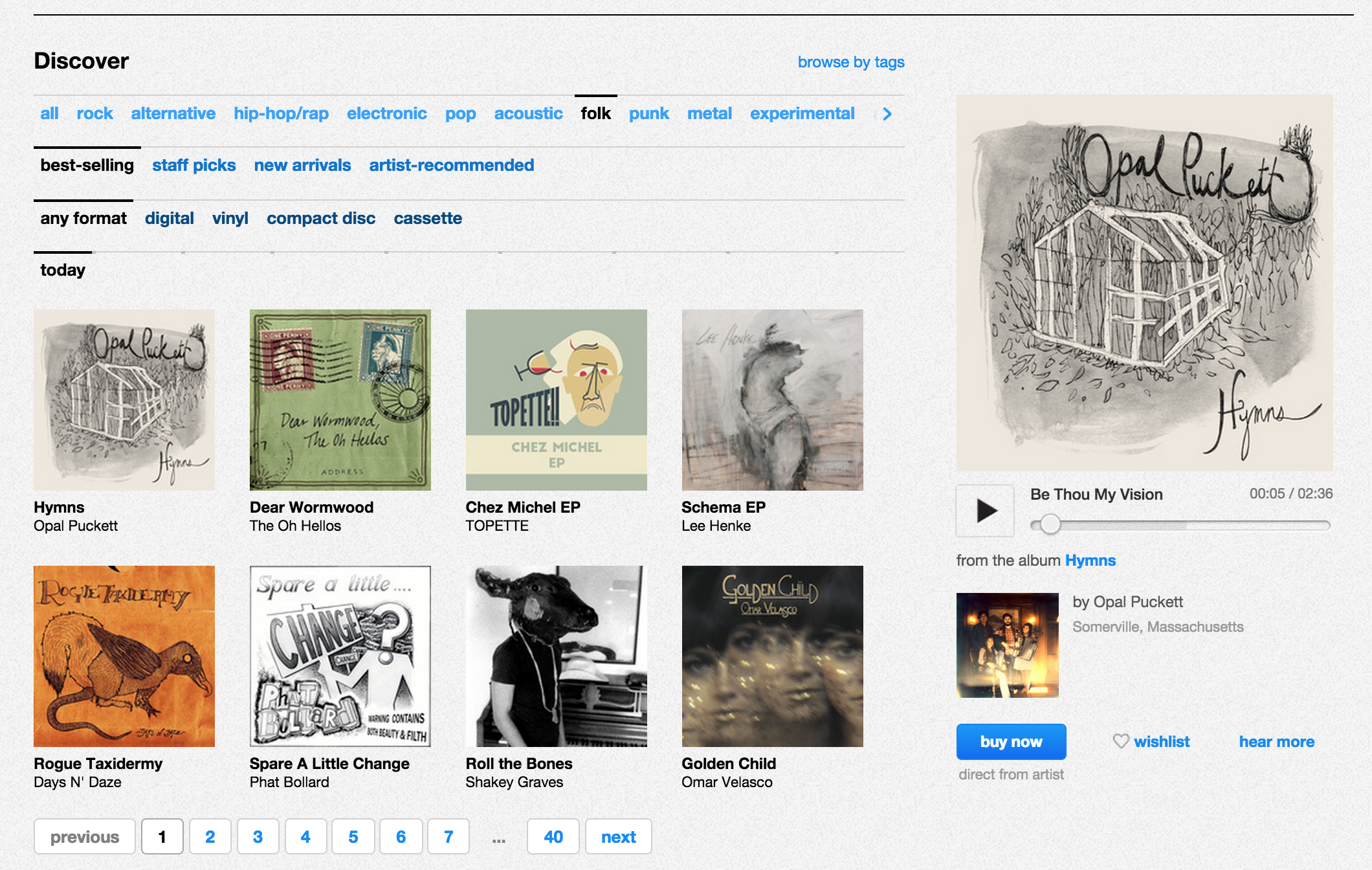Open the Opal Puckett artist photo thumbnail
Viewport: 1372px width, 870px height.
click(x=1008, y=645)
